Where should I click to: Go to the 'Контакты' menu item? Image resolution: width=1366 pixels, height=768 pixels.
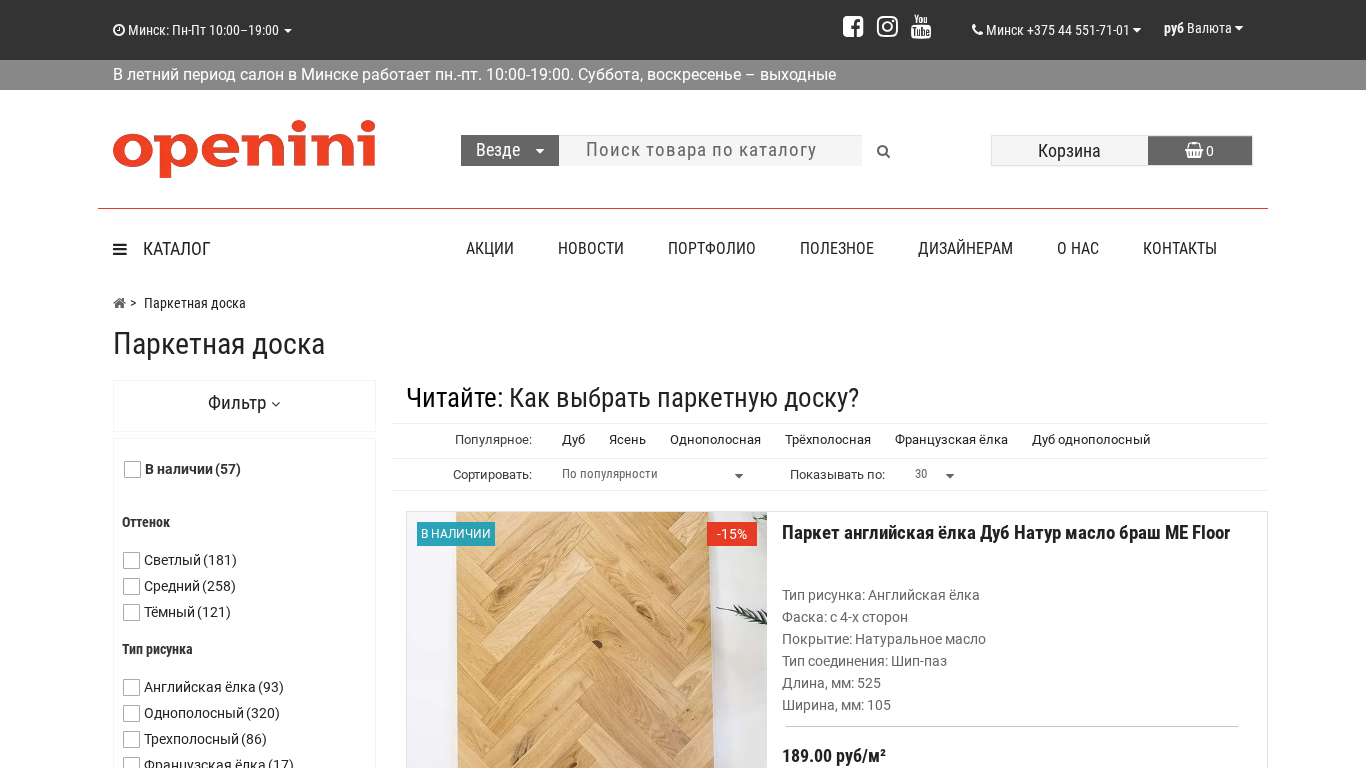click(1180, 249)
